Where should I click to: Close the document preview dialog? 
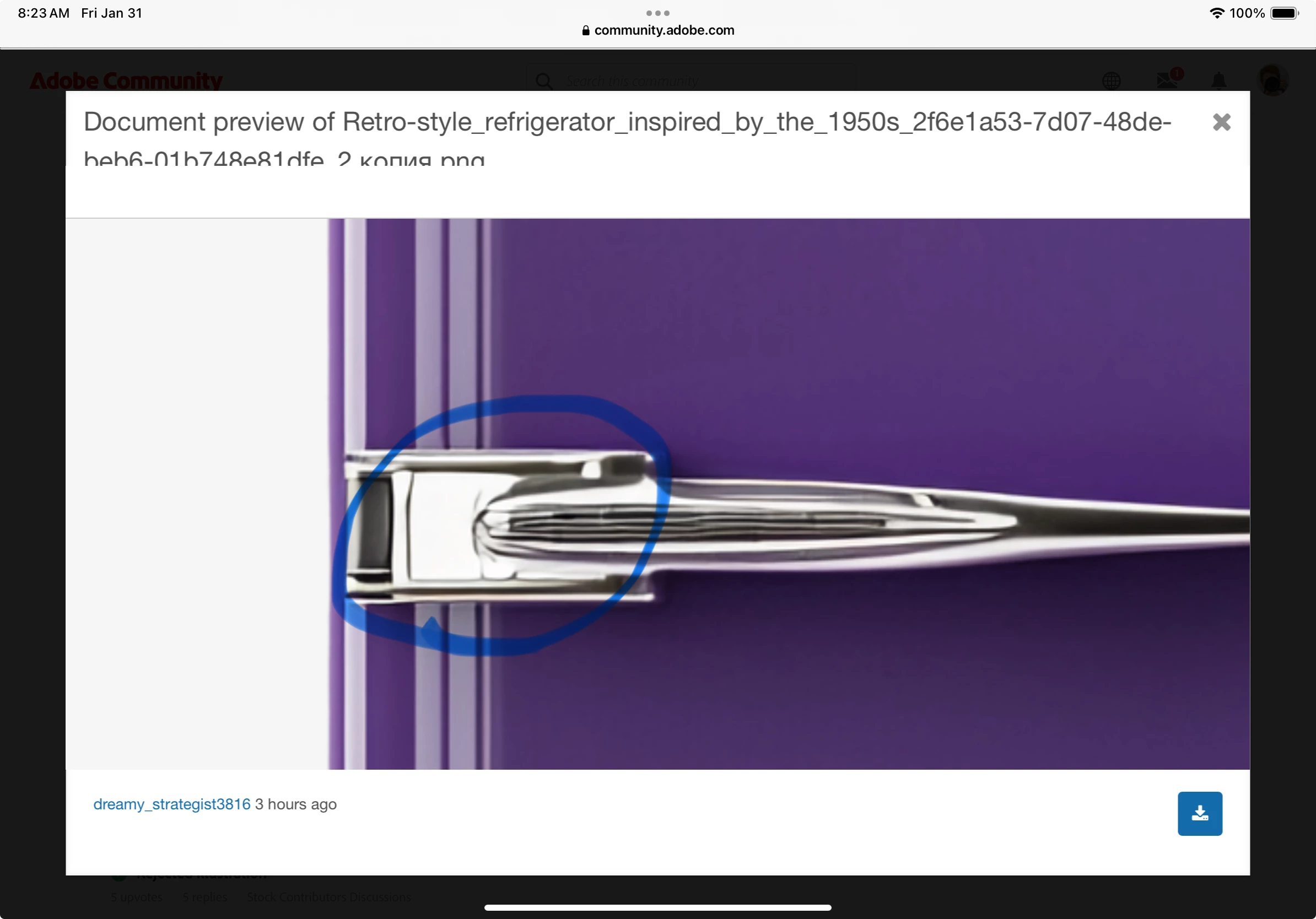1221,122
